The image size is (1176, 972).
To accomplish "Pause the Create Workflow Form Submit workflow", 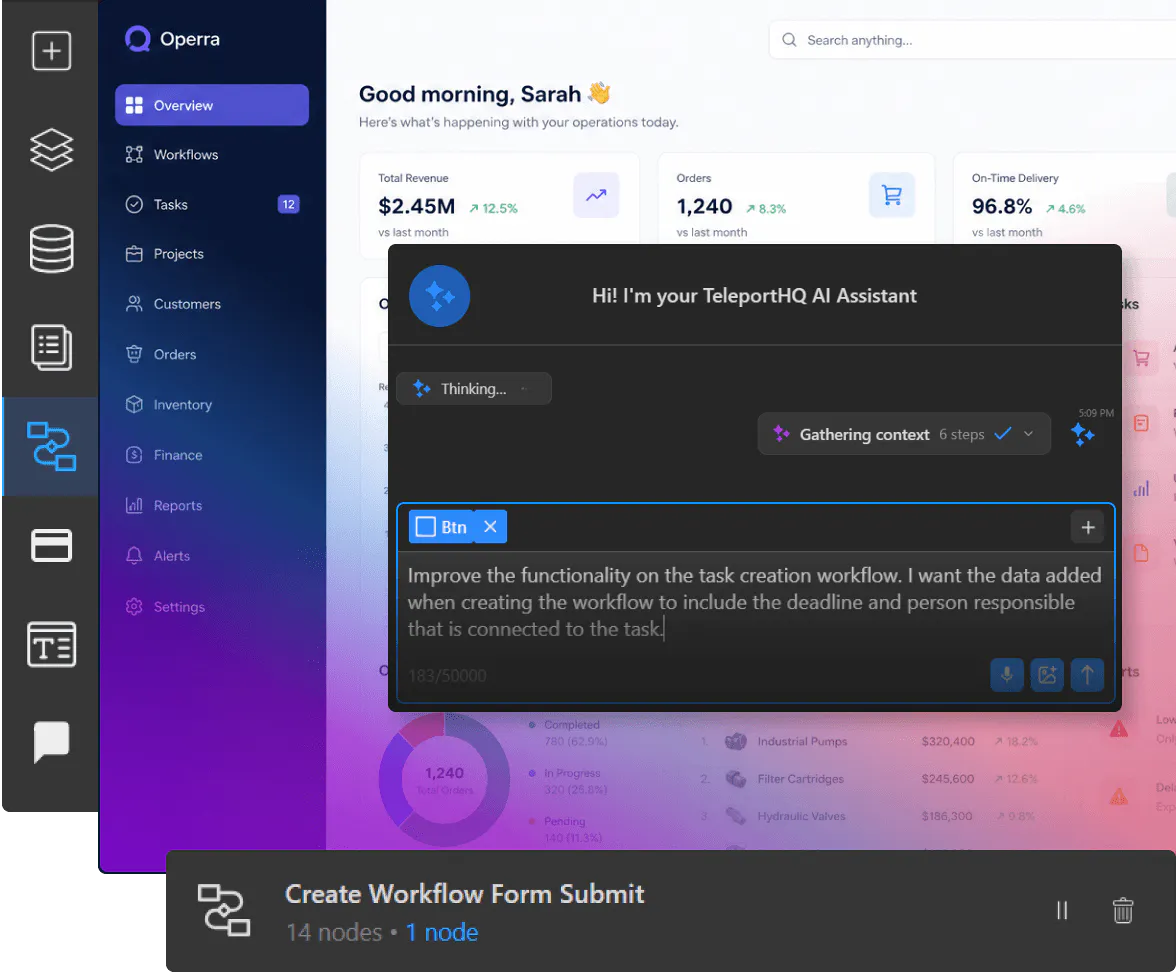I will click(1062, 910).
